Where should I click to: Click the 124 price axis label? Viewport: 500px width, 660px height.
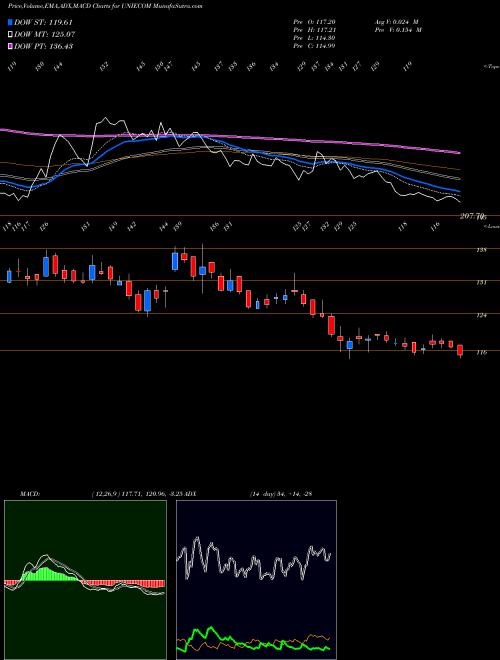(481, 315)
